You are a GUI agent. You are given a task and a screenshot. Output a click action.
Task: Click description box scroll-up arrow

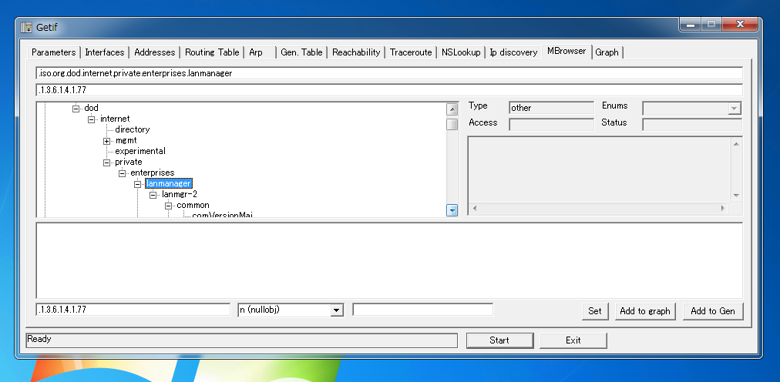click(736, 144)
